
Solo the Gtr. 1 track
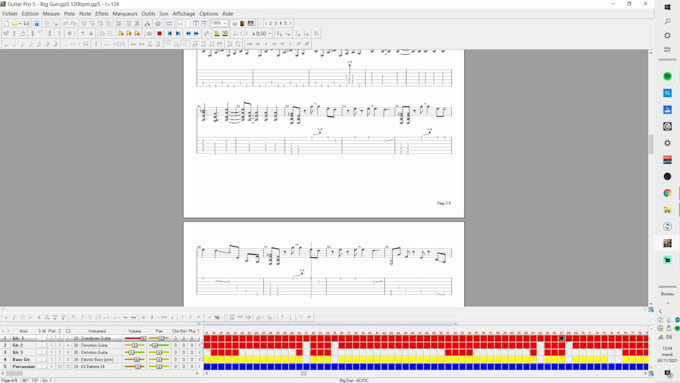tap(39, 338)
